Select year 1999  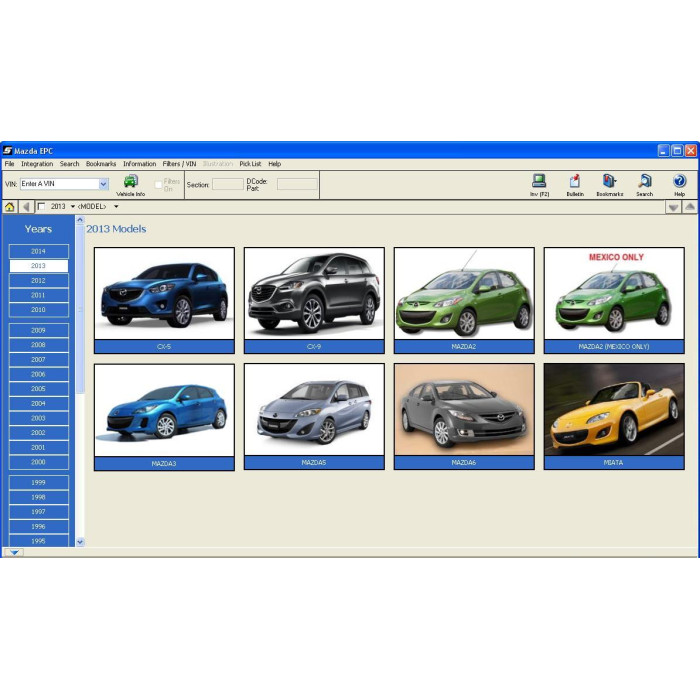pyautogui.click(x=38, y=483)
